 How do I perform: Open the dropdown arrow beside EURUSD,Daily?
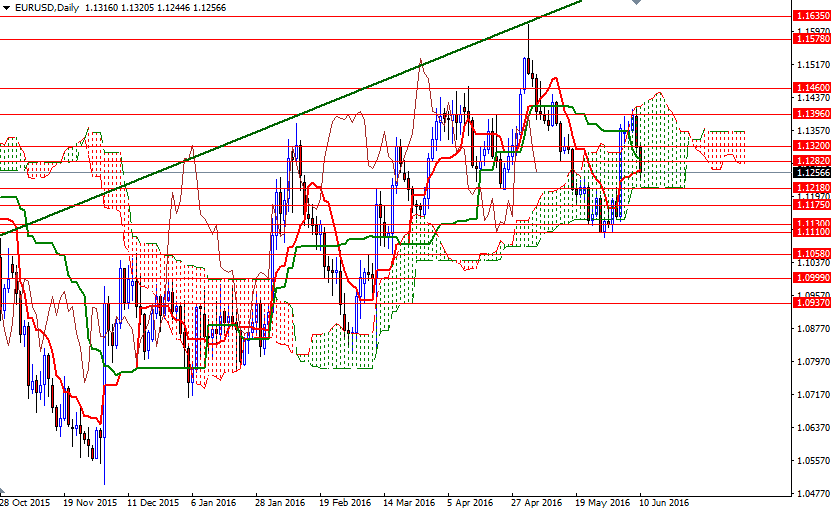[7, 8]
